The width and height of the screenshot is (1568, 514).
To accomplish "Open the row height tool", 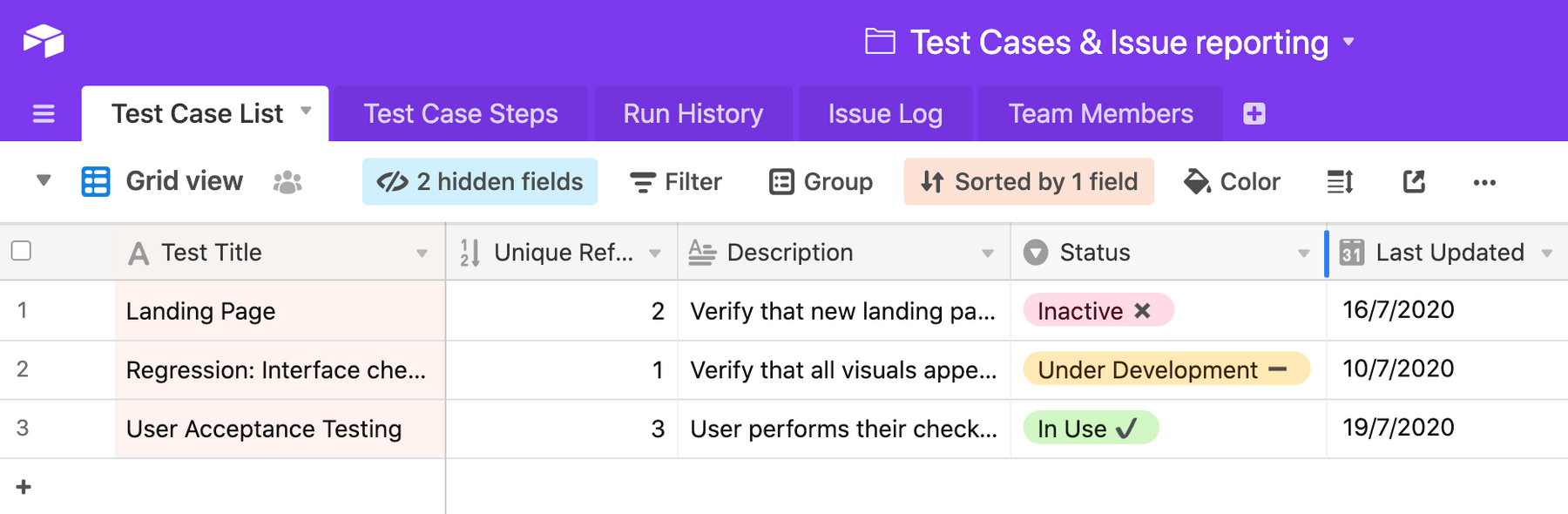I will point(1339,182).
